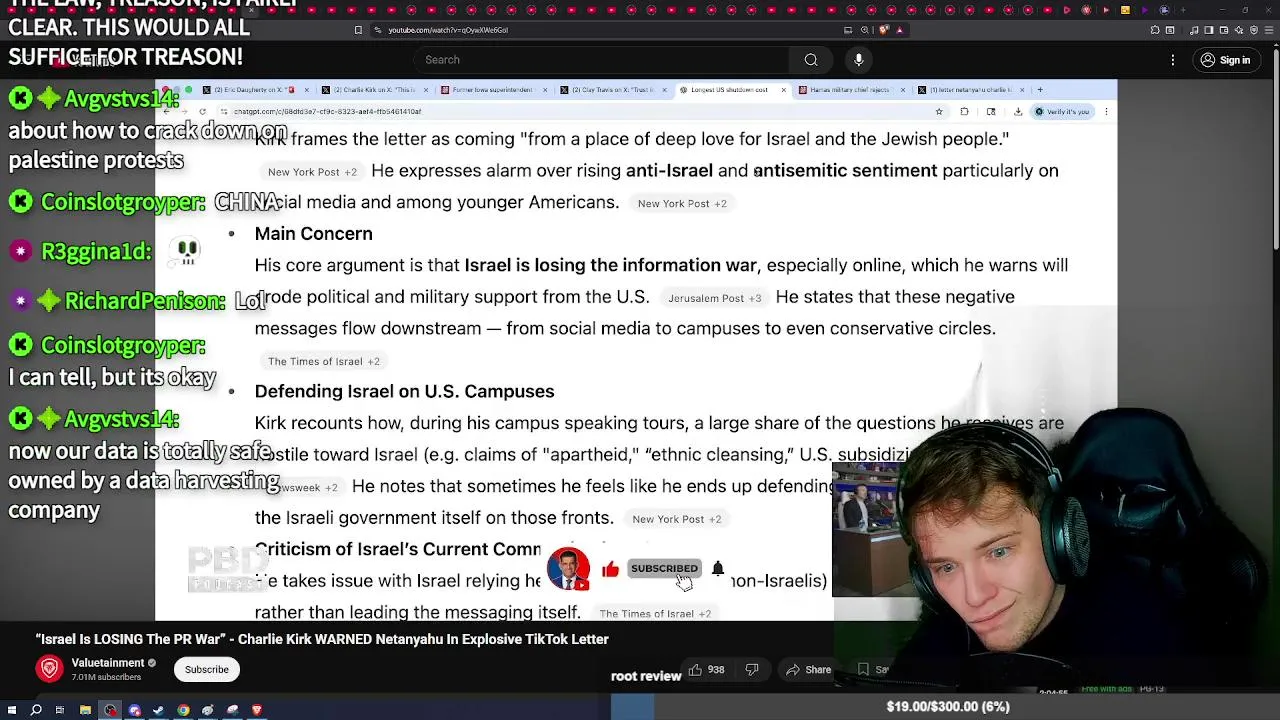The height and width of the screenshot is (720, 1280).
Task: Open the Valuetainment channel avatar
Action: click(x=49, y=669)
